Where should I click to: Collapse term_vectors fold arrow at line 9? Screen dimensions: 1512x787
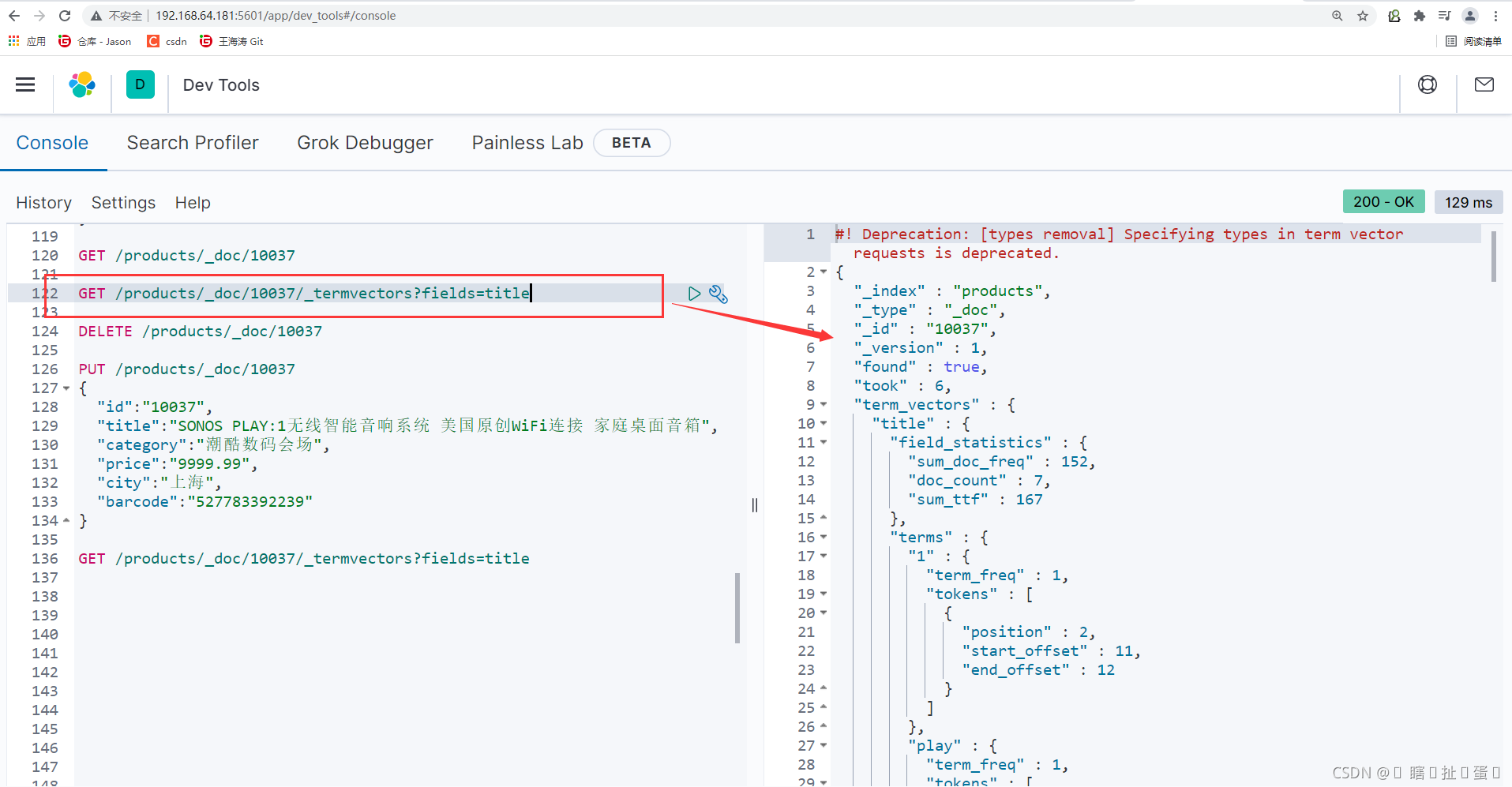pyautogui.click(x=824, y=405)
